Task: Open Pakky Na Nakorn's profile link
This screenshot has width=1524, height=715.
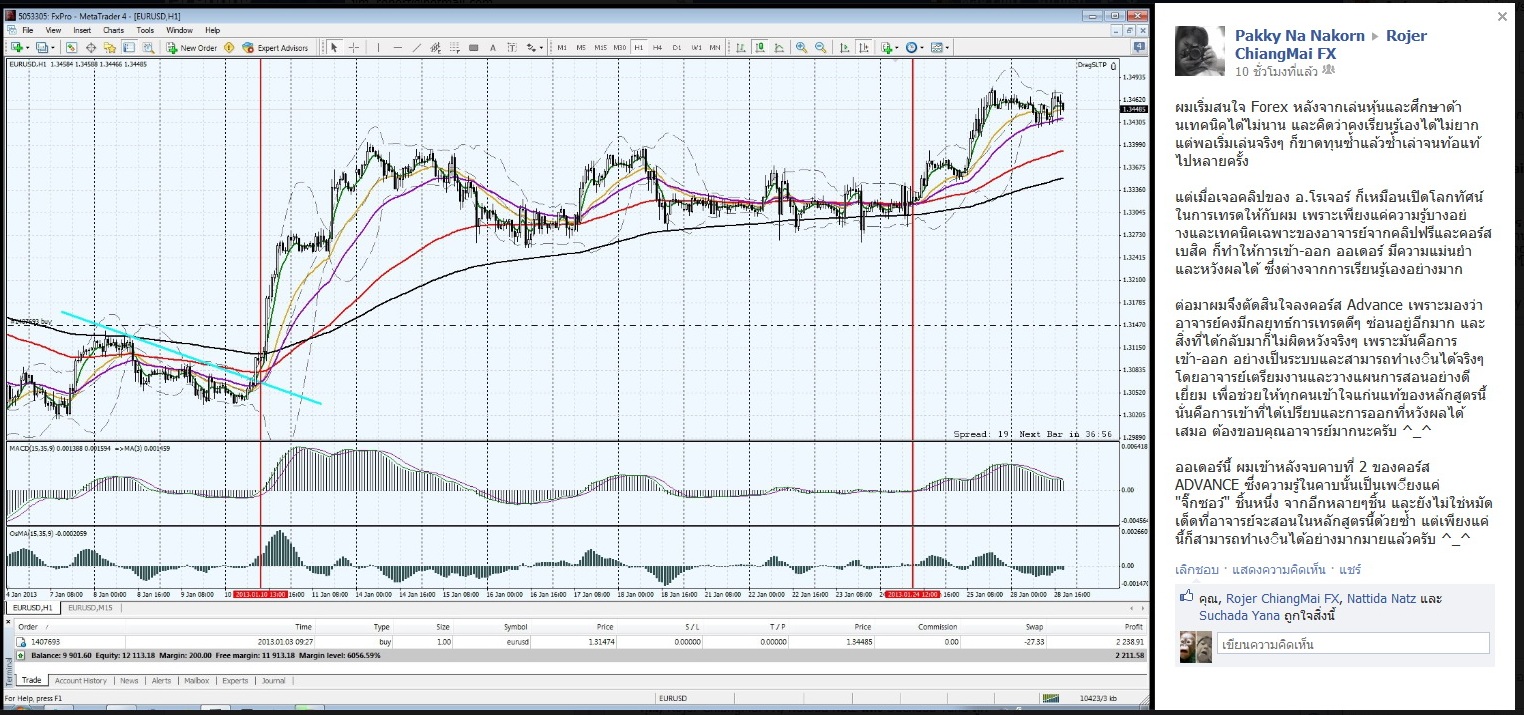Action: (x=1299, y=36)
